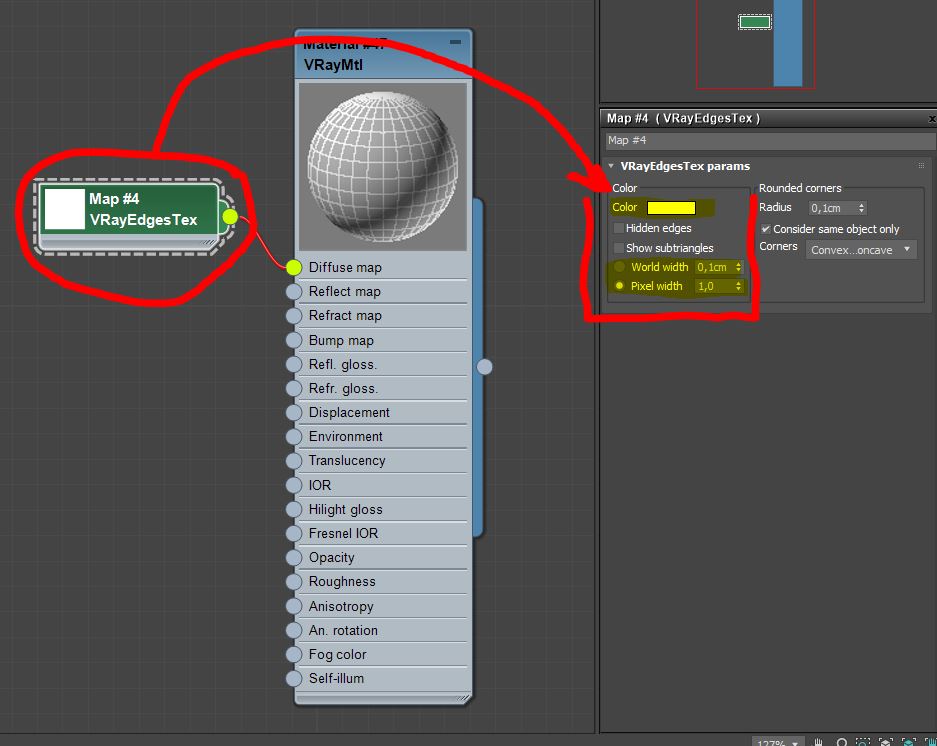Image resolution: width=937 pixels, height=746 pixels.
Task: Open the yellow edge Color swatch
Action: pos(671,208)
